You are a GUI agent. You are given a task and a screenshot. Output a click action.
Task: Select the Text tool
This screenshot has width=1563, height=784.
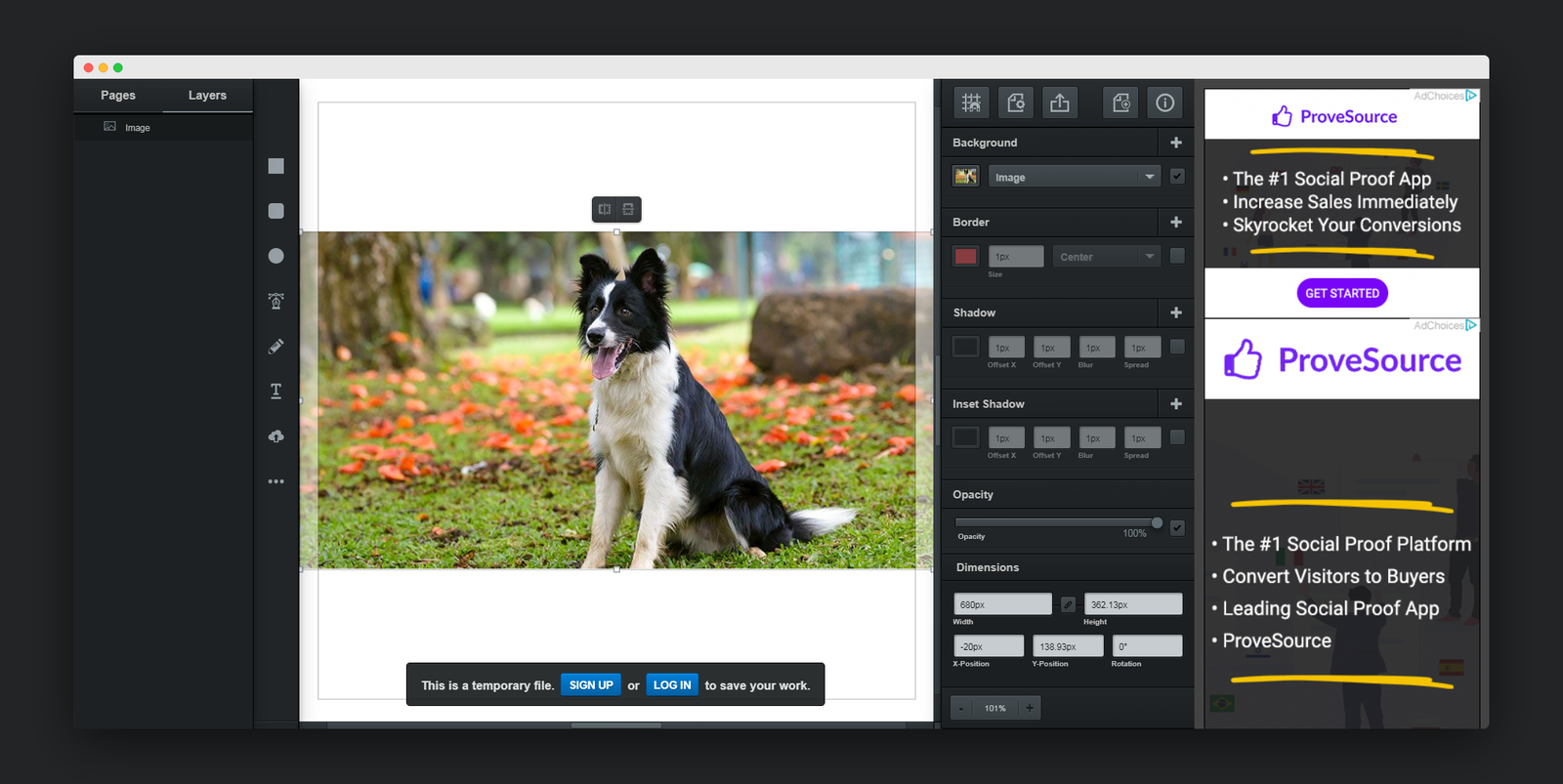coord(276,392)
